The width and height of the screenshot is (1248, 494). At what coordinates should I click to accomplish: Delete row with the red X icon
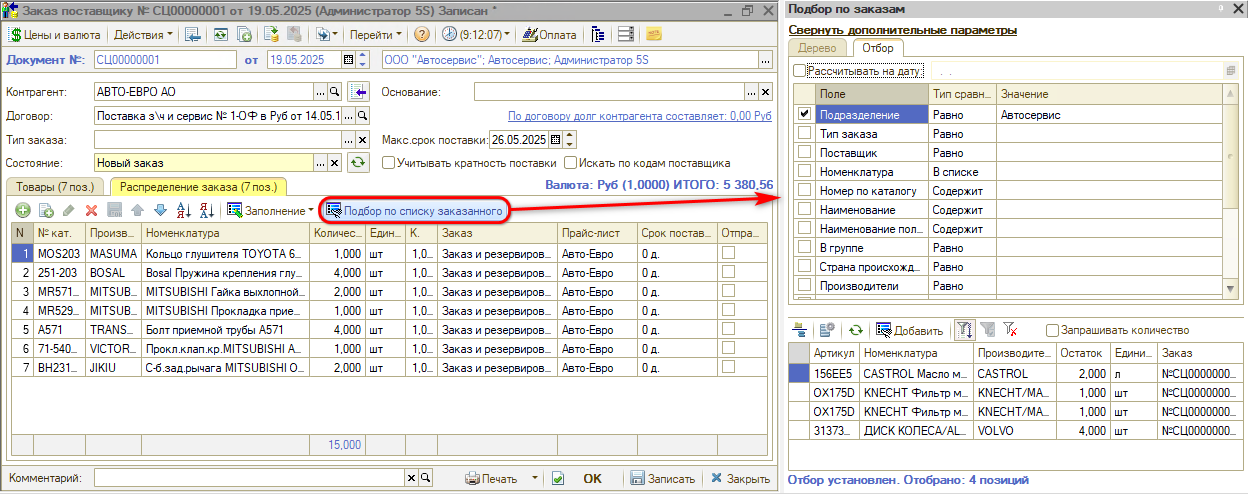[91, 210]
